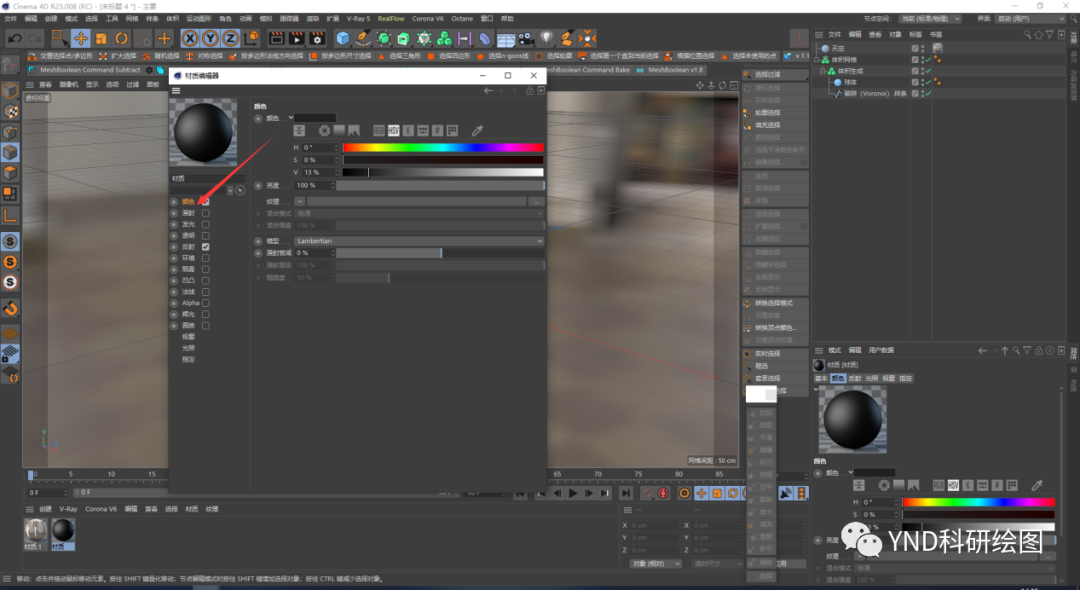This screenshot has height=590, width=1080.
Task: Select the Scale tool in top toolbar
Action: tap(101, 39)
